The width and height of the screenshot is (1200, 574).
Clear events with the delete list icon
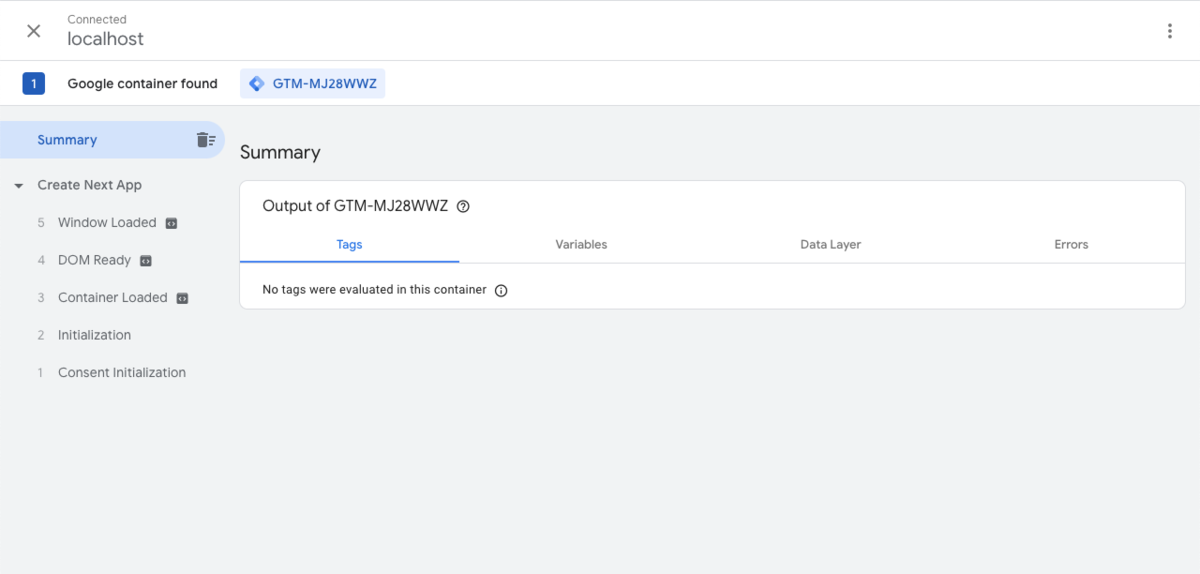(x=206, y=140)
